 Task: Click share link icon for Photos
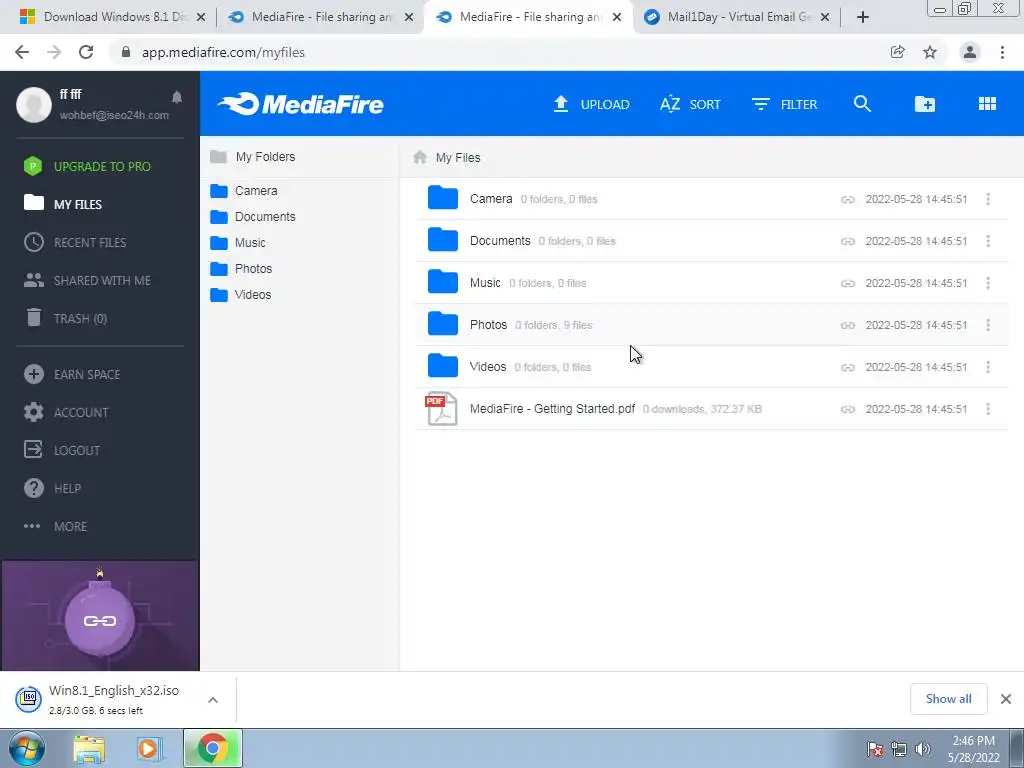pyautogui.click(x=848, y=325)
